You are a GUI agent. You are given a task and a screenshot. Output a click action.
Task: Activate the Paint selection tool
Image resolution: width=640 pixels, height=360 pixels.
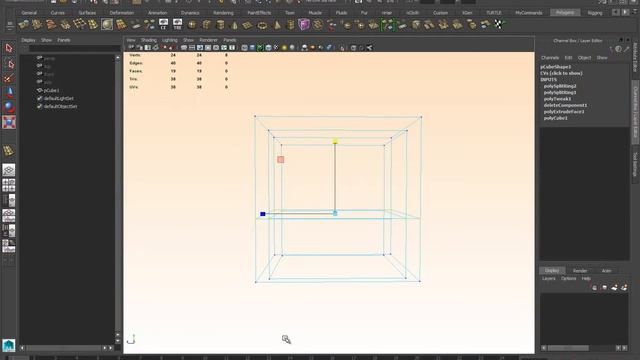click(x=9, y=78)
